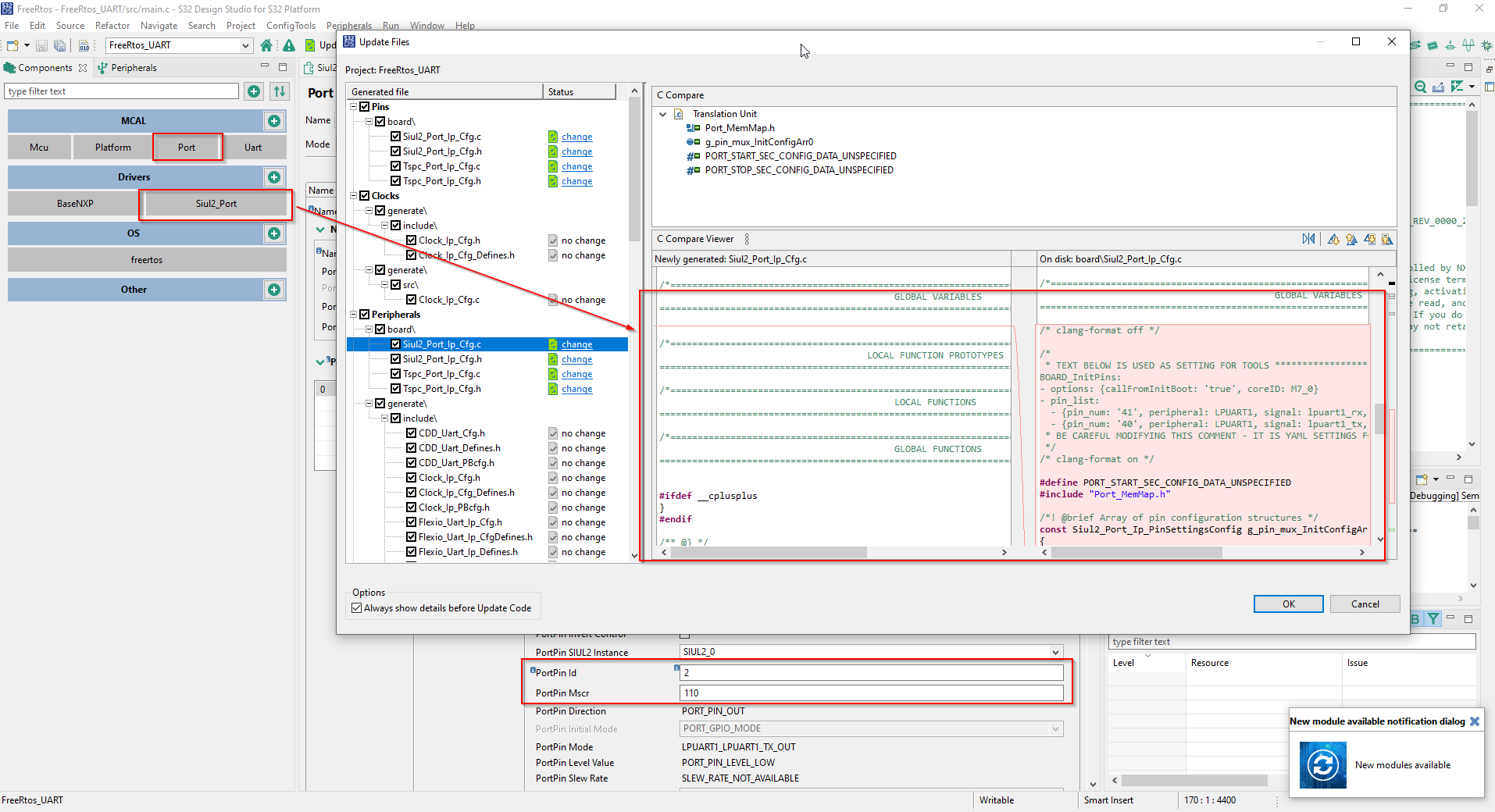1495x812 pixels.
Task: Swap left and right compare panes
Action: click(x=1308, y=239)
